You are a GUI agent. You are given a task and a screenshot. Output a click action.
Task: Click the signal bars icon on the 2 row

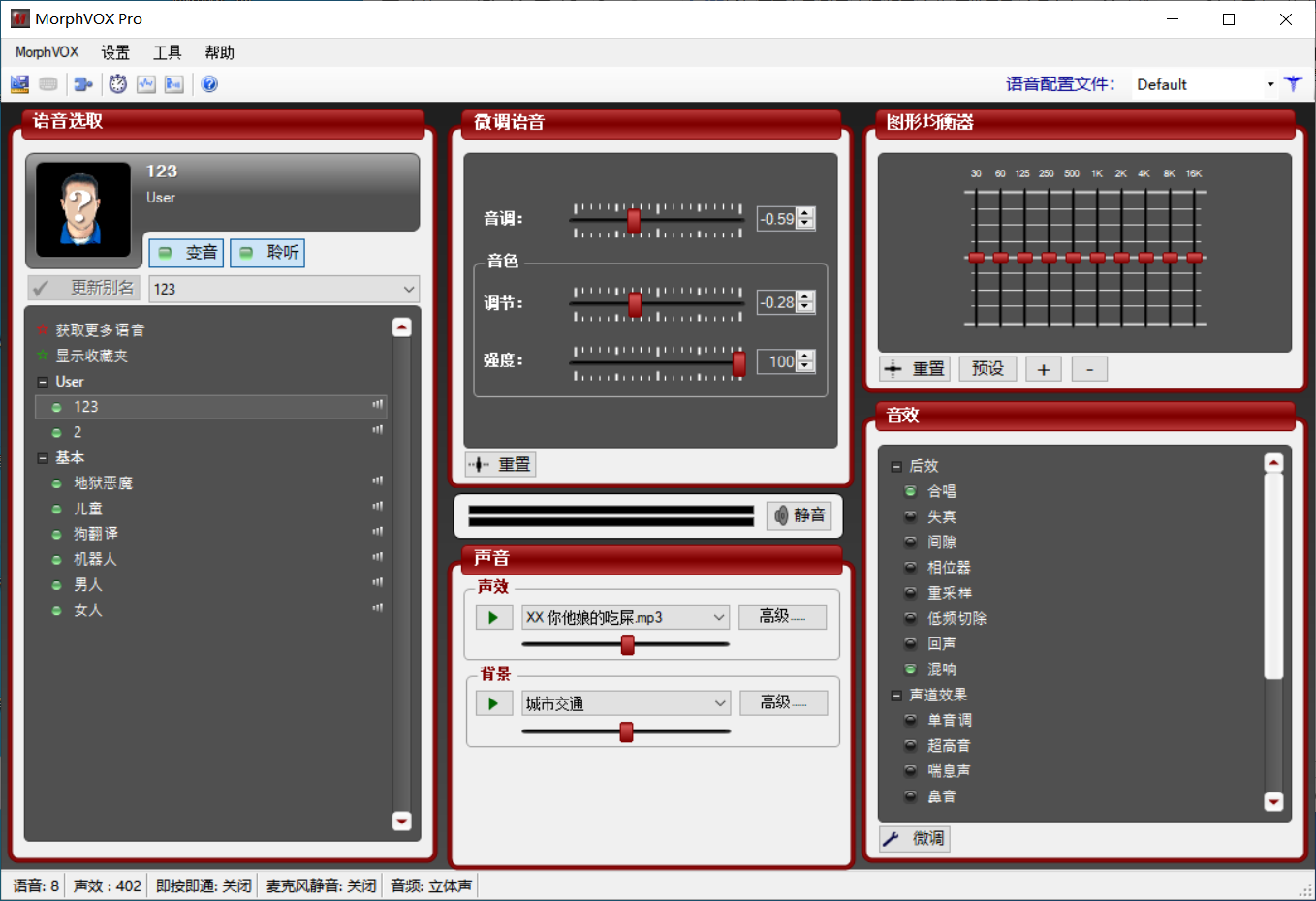[x=378, y=430]
